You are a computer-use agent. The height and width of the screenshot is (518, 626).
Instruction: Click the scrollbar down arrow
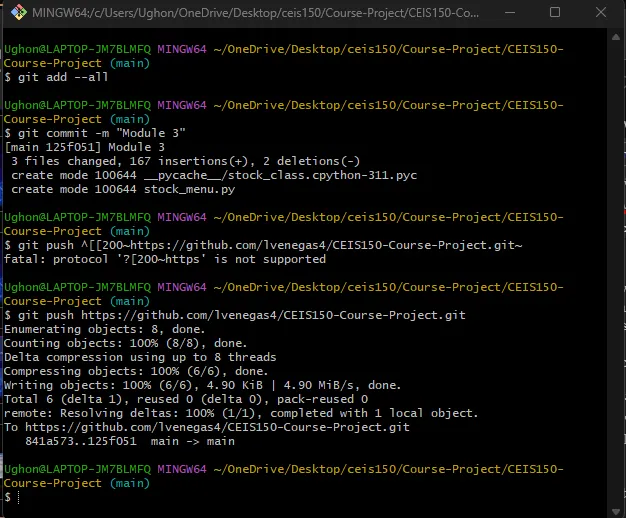tap(616, 512)
